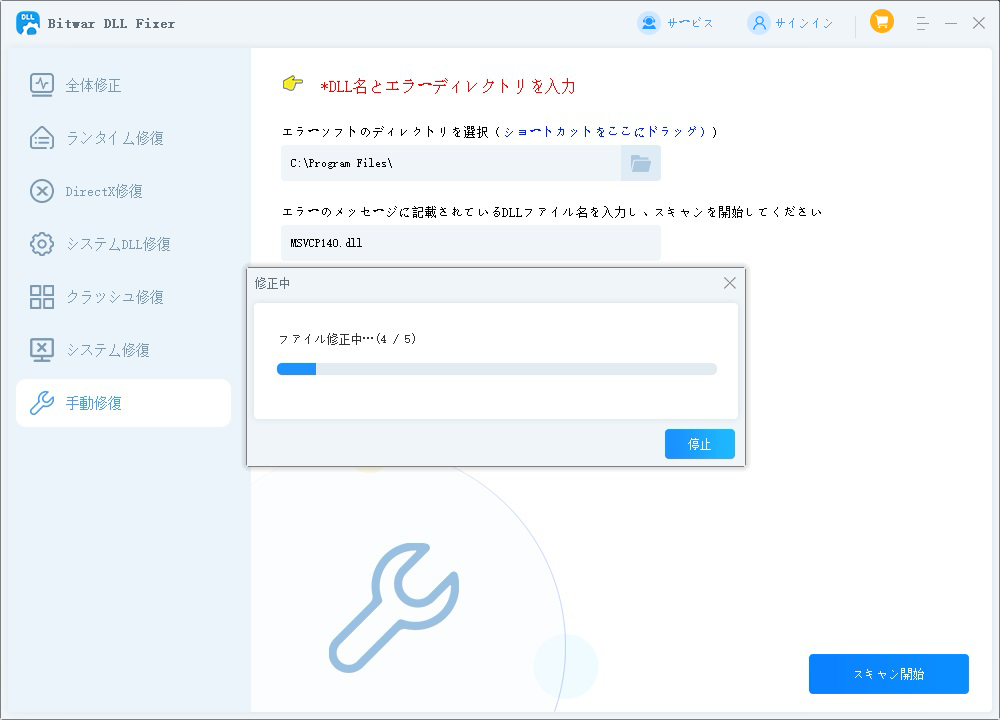
Task: Open the hamburger menu in title bar
Action: pos(922,24)
